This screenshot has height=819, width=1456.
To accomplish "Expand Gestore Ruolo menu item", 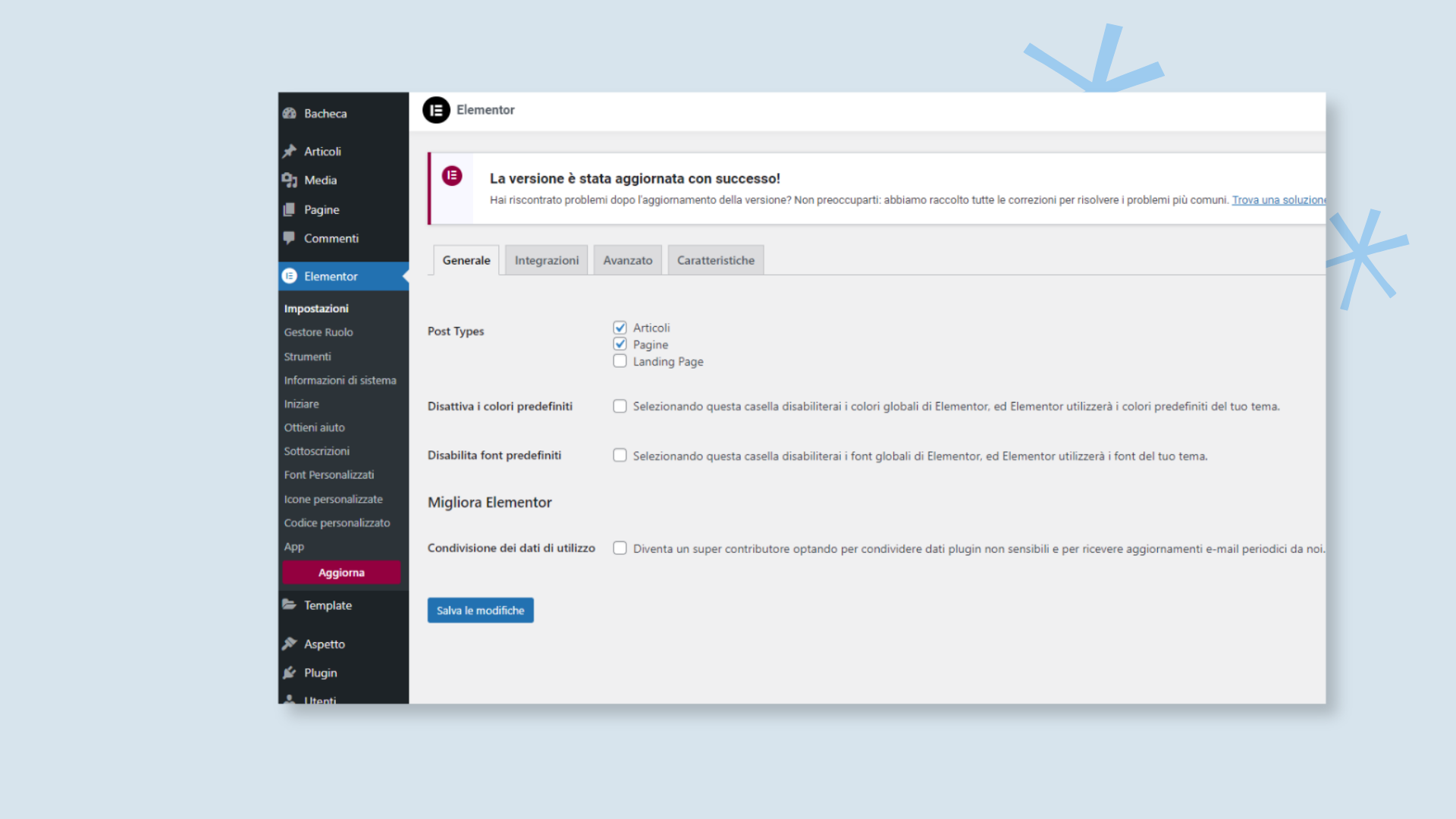I will pyautogui.click(x=318, y=331).
